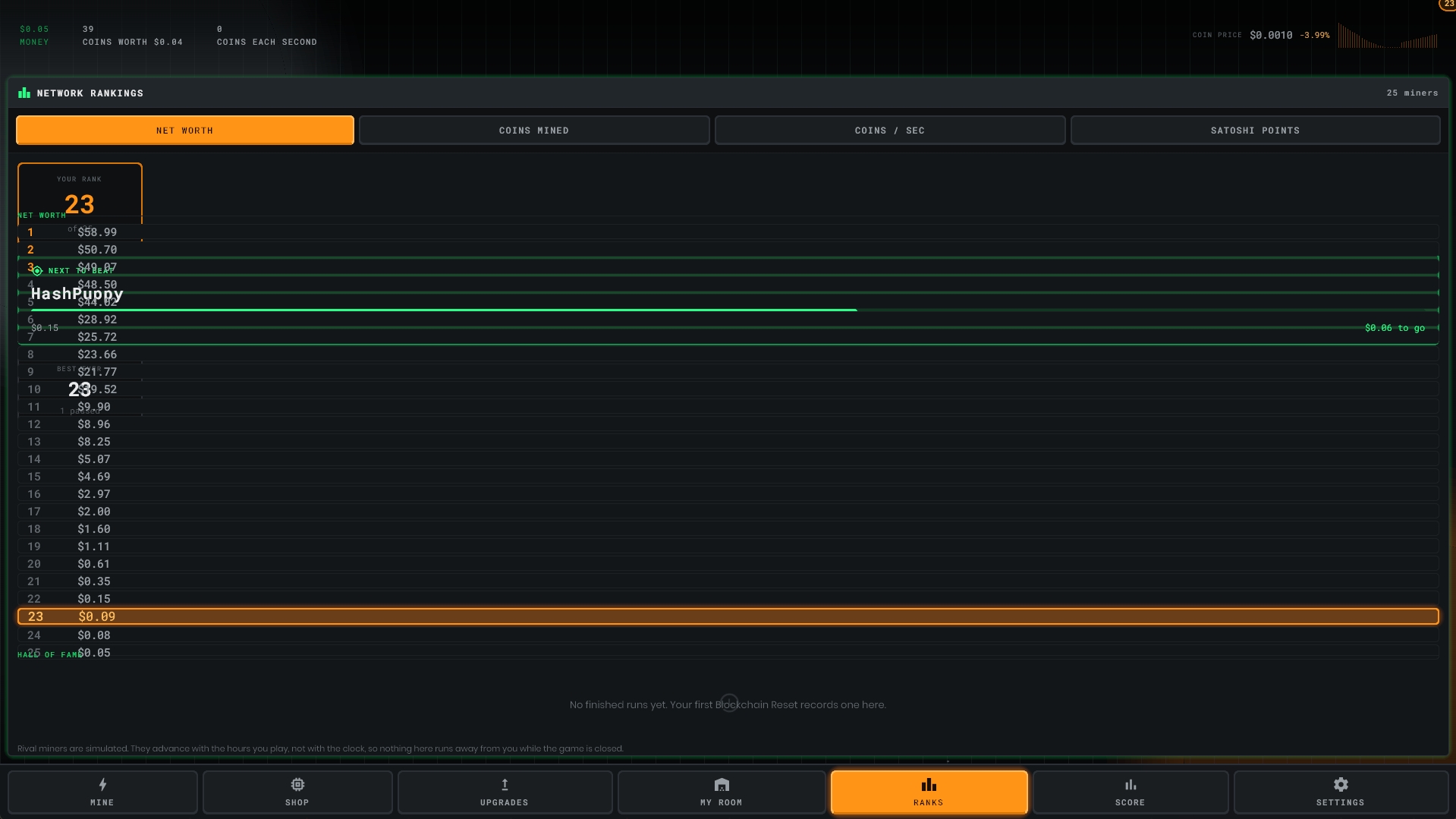The image size is (1456, 819).
Task: Click the rank 23 badge in corner
Action: [1448, 5]
